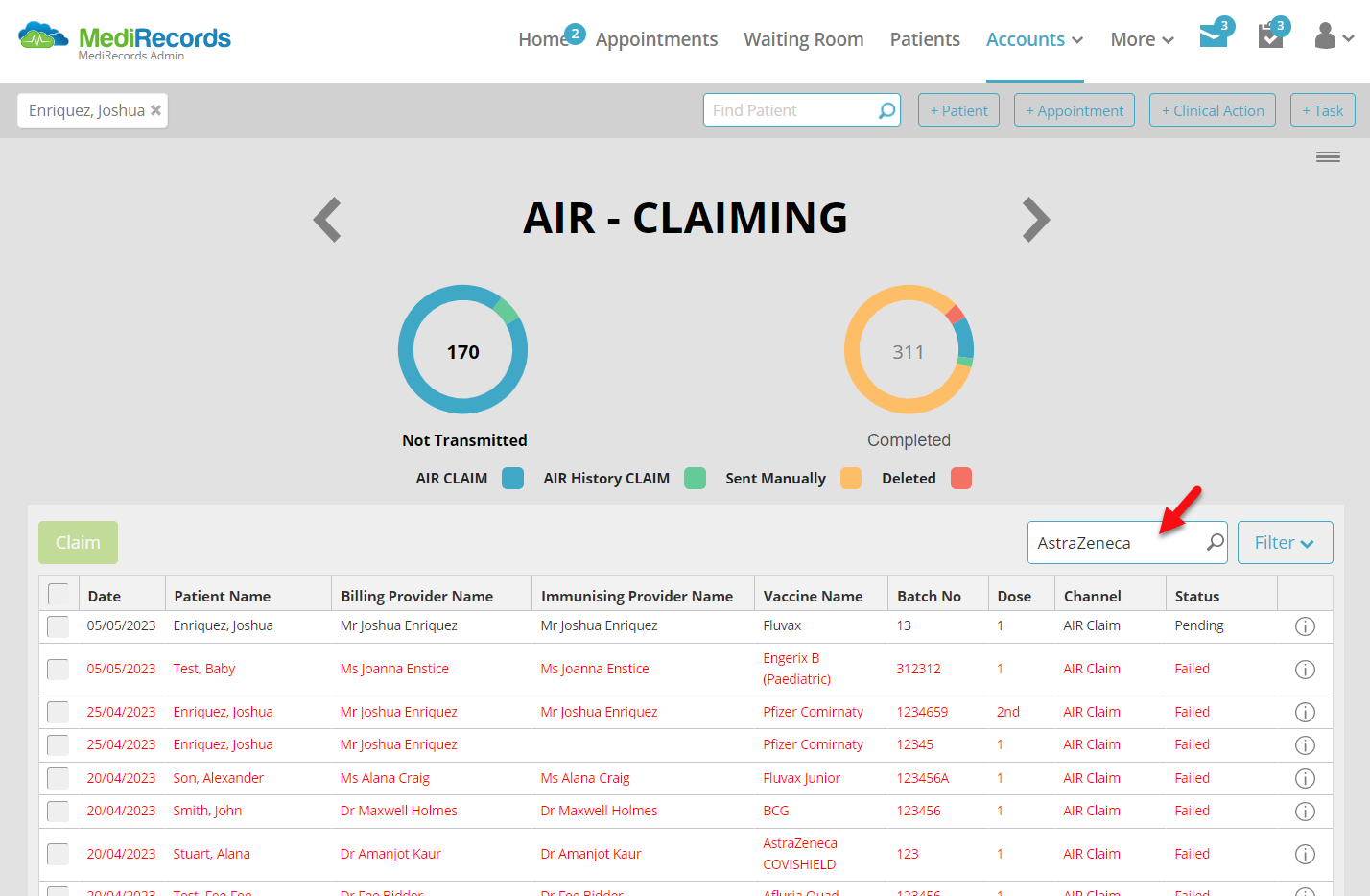Image resolution: width=1370 pixels, height=896 pixels.
Task: Click the Pending status cell
Action: (x=1198, y=625)
